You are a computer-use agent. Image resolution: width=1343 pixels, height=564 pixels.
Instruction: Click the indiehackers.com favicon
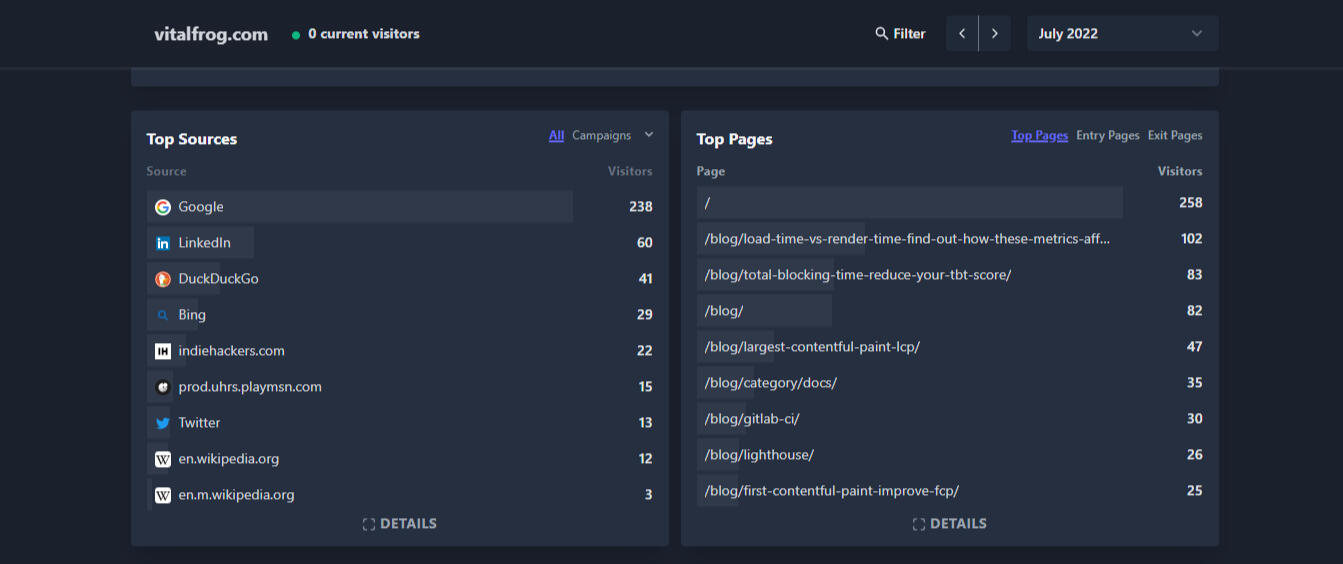point(163,351)
